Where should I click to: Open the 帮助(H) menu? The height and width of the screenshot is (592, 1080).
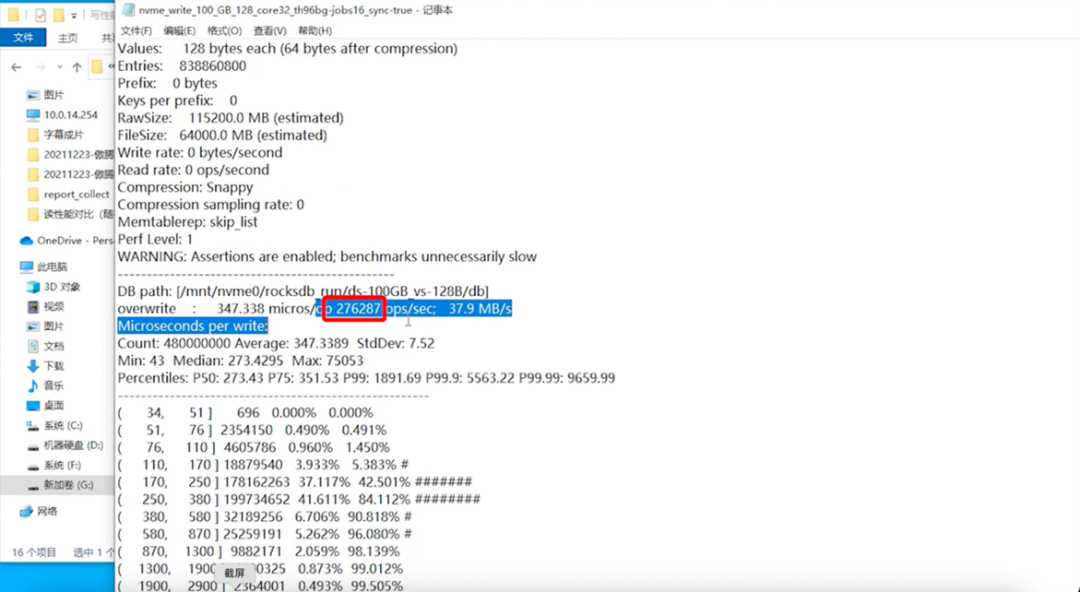click(315, 31)
